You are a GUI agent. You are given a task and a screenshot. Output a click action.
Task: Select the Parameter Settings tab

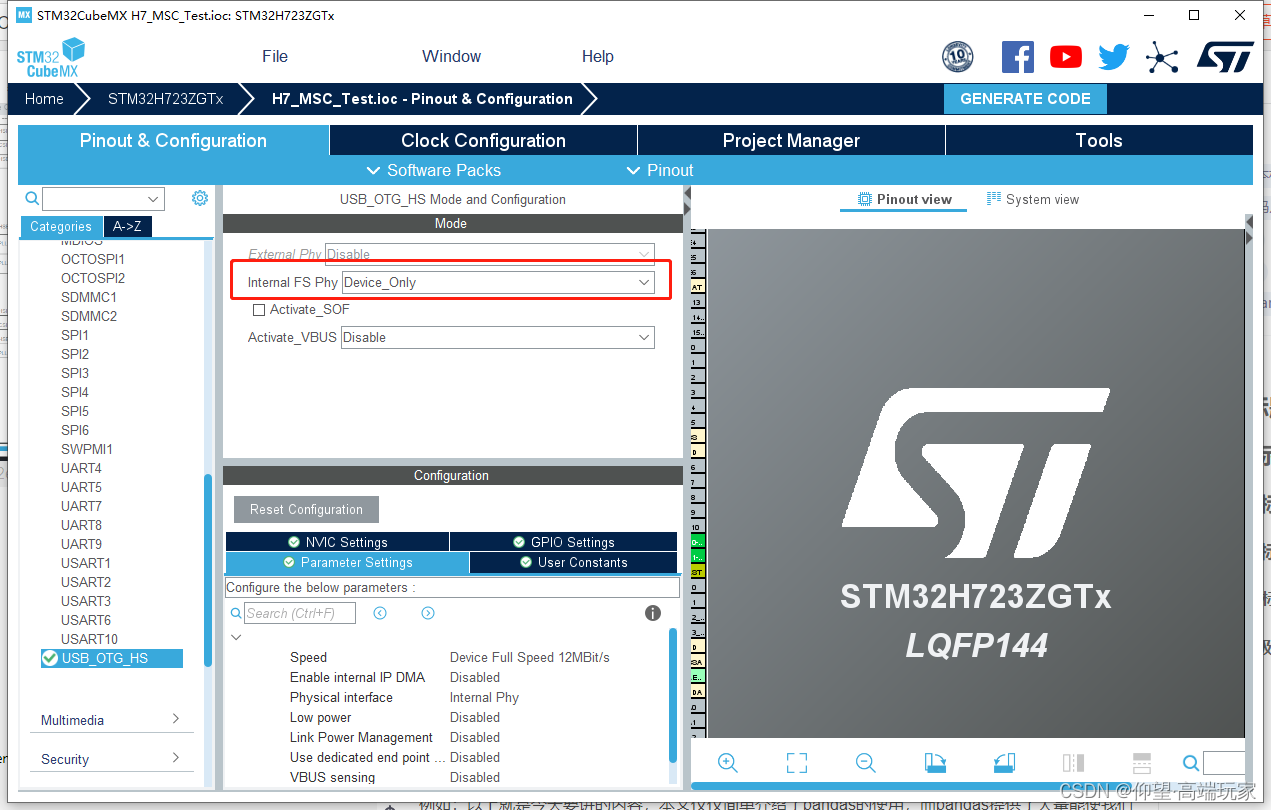[x=347, y=562]
